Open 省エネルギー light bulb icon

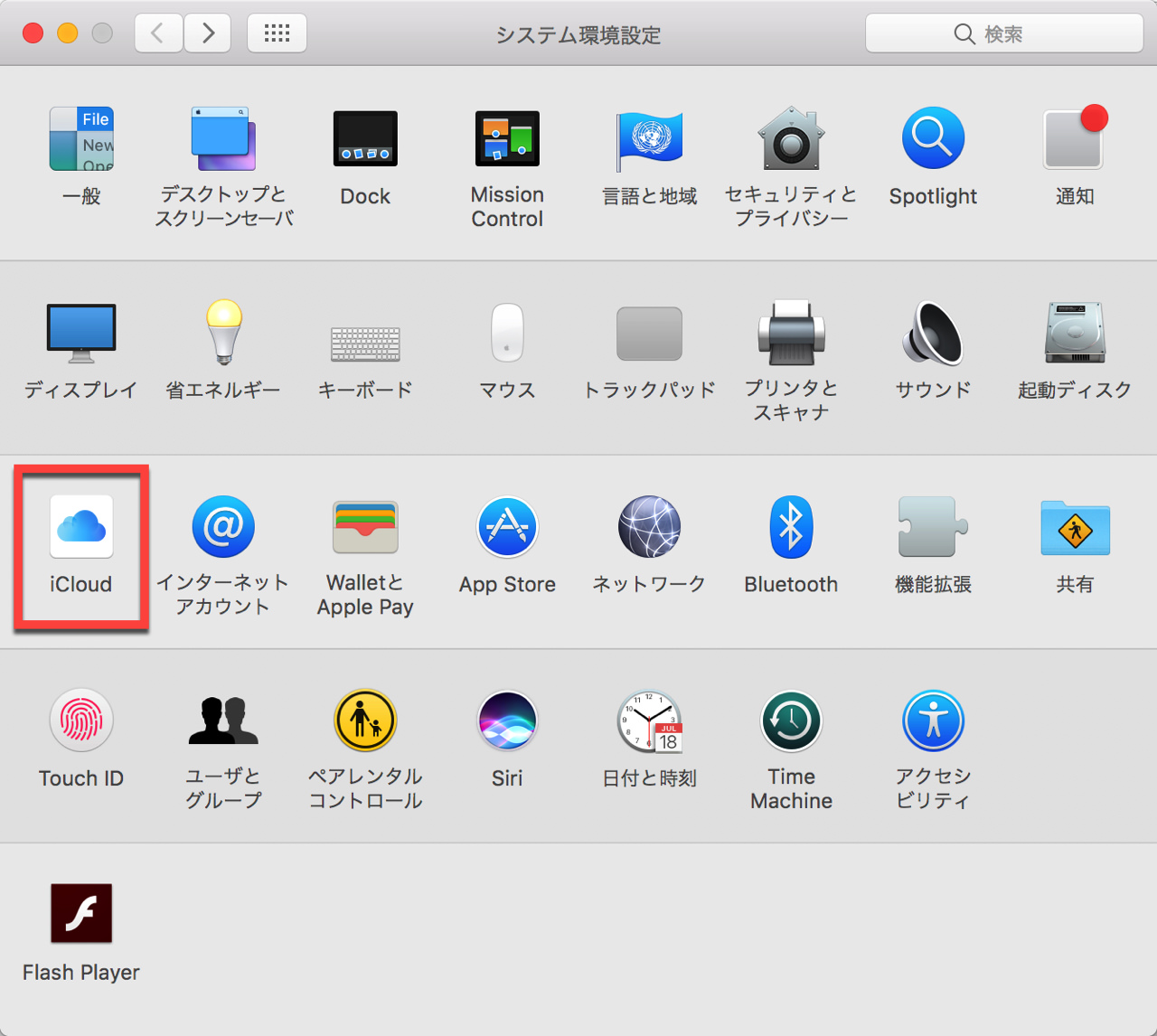click(223, 333)
